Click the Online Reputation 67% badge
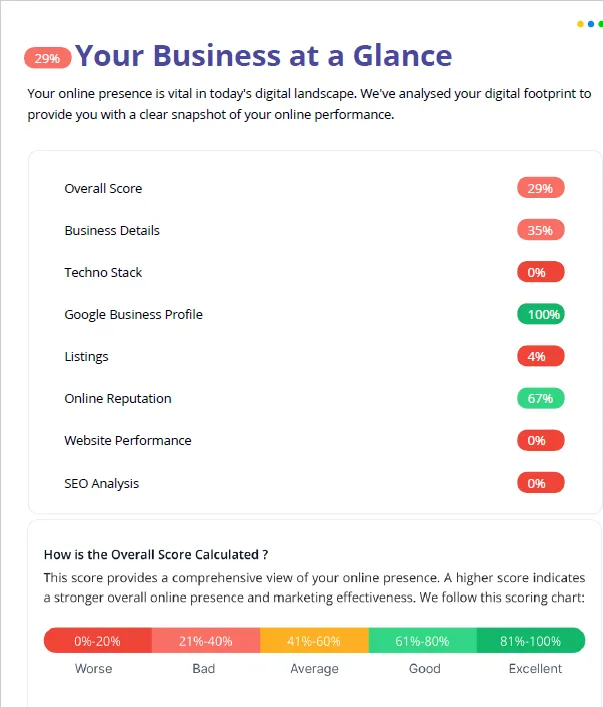This screenshot has height=707, width=603. [x=540, y=398]
